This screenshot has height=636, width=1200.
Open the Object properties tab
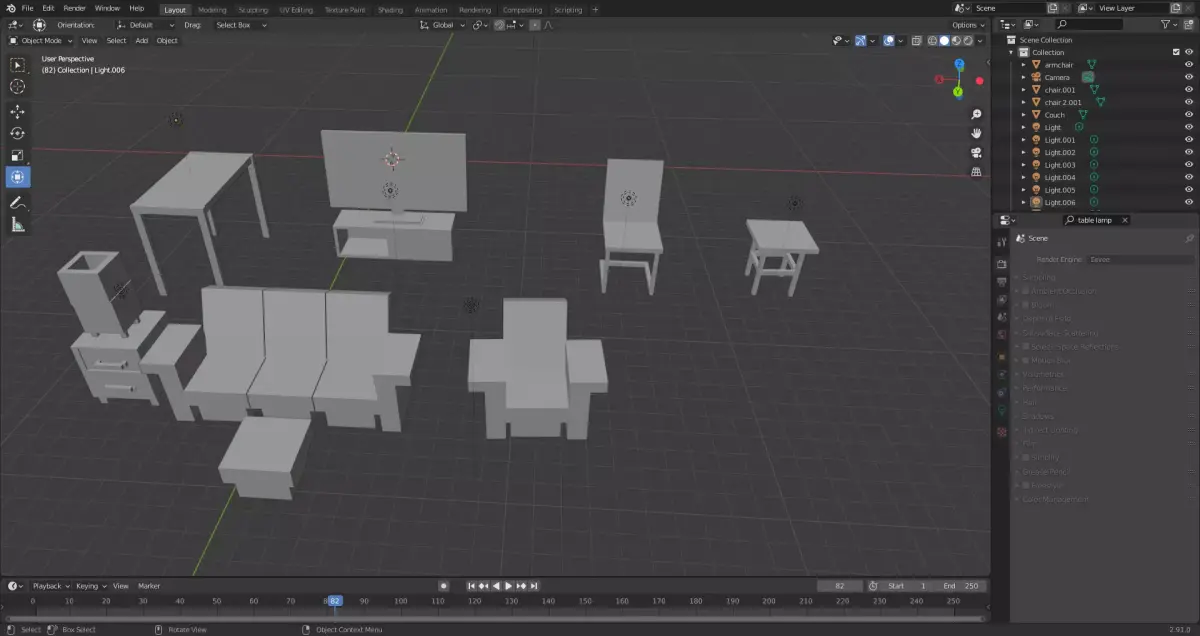(x=1001, y=356)
